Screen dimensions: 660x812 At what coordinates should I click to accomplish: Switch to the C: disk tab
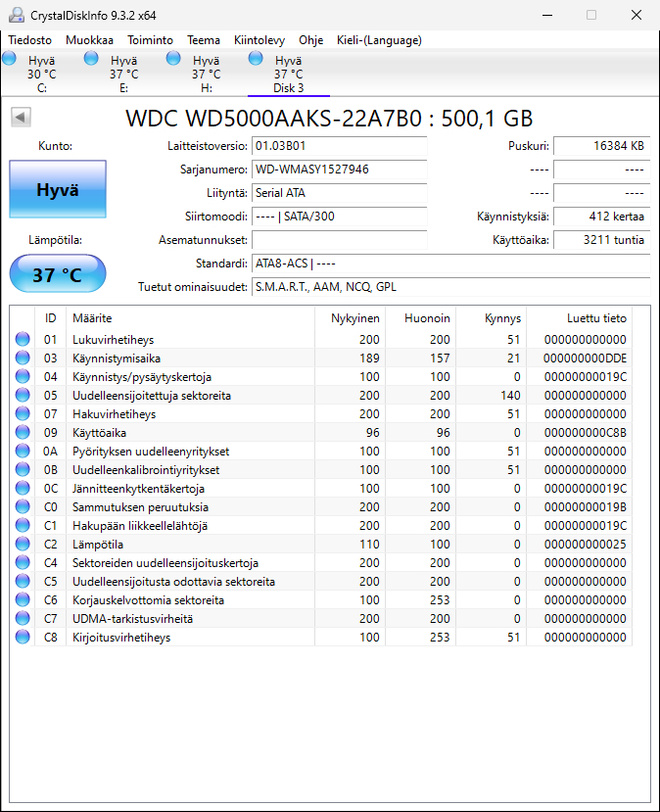(42, 74)
